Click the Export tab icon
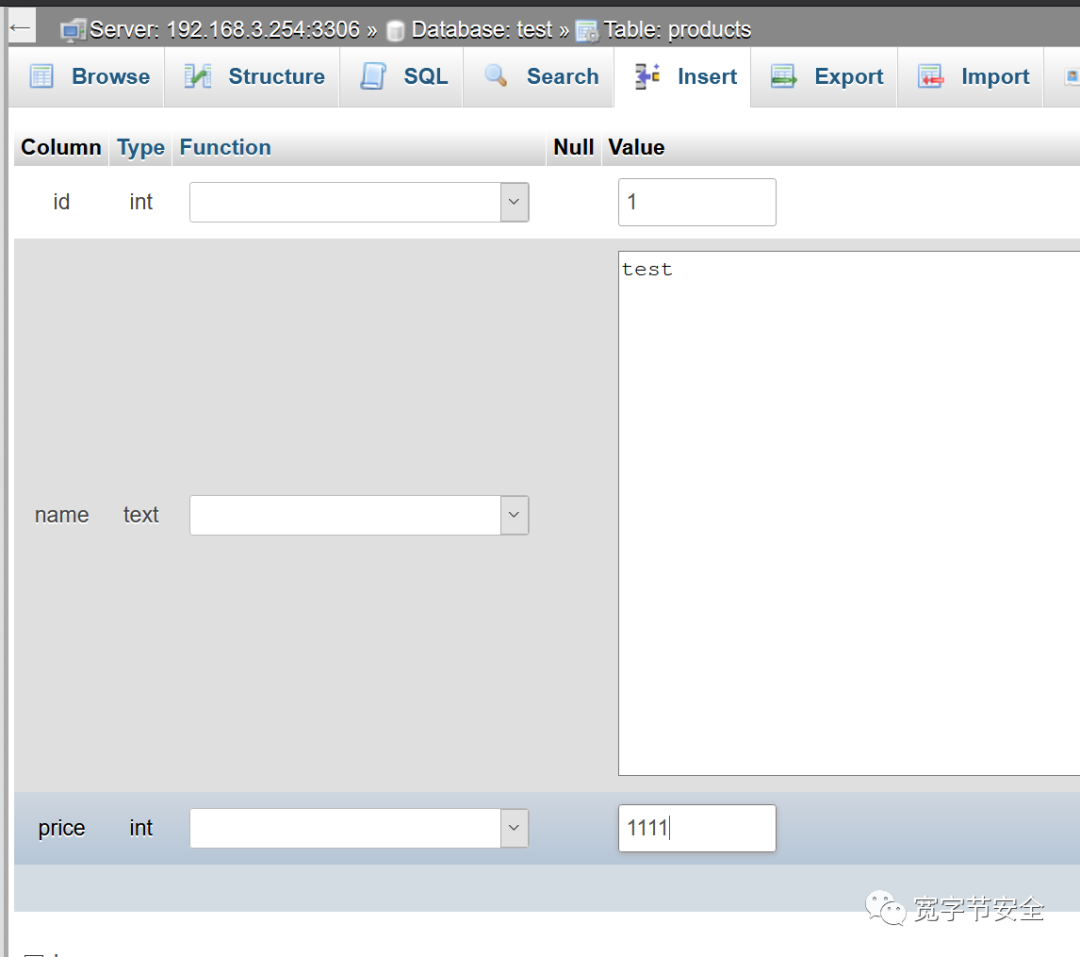 pos(783,76)
